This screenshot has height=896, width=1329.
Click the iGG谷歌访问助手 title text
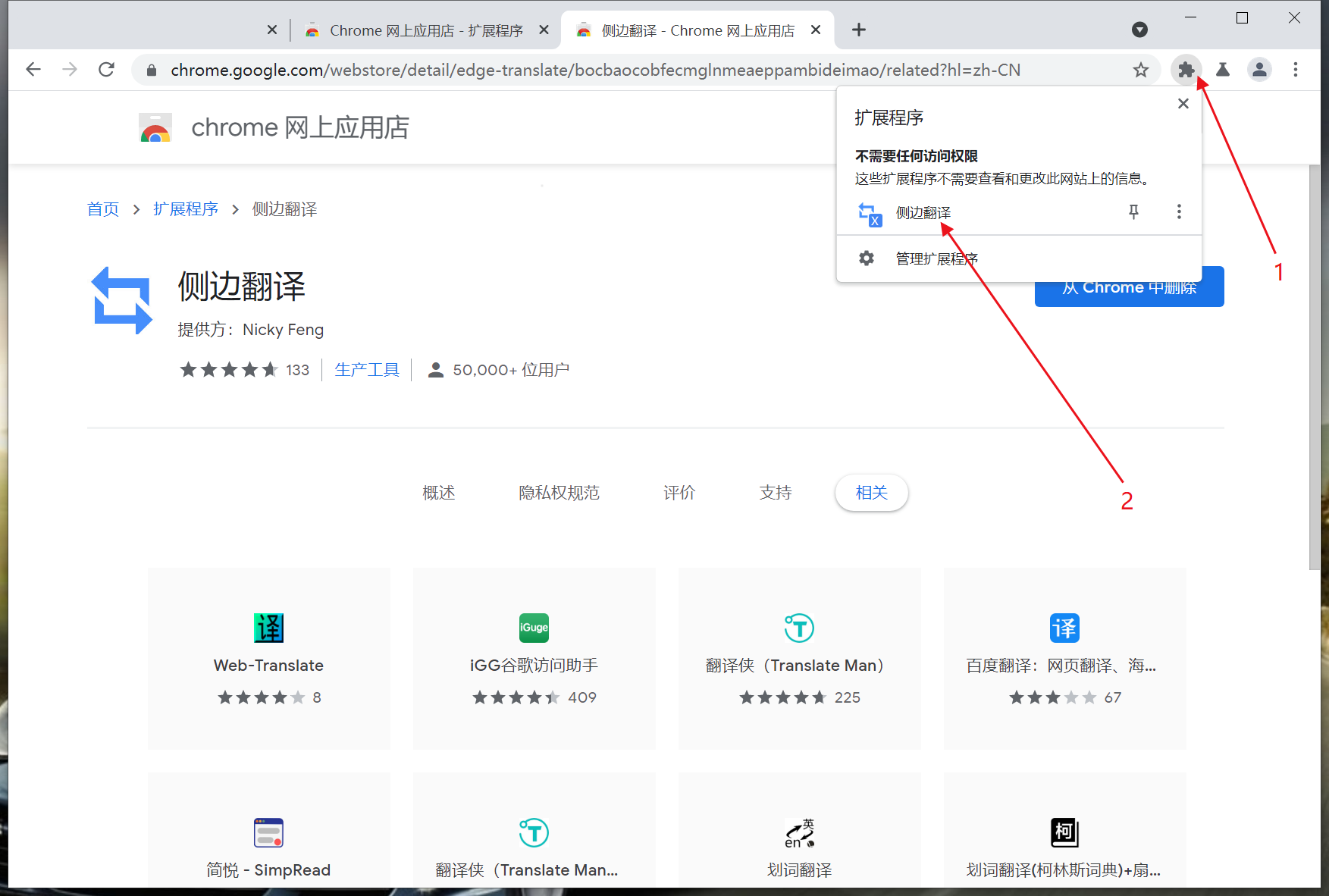(534, 666)
